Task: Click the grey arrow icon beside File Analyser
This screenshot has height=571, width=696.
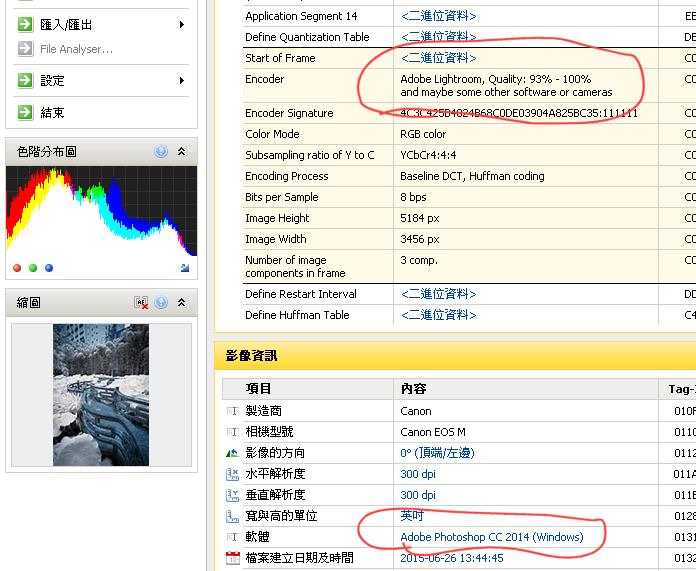Action: click(x=25, y=48)
